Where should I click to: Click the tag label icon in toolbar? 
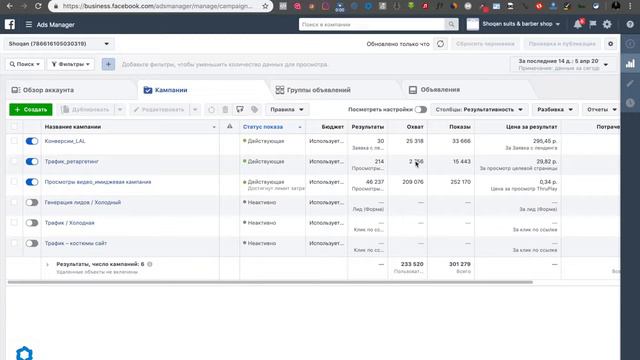pos(254,109)
